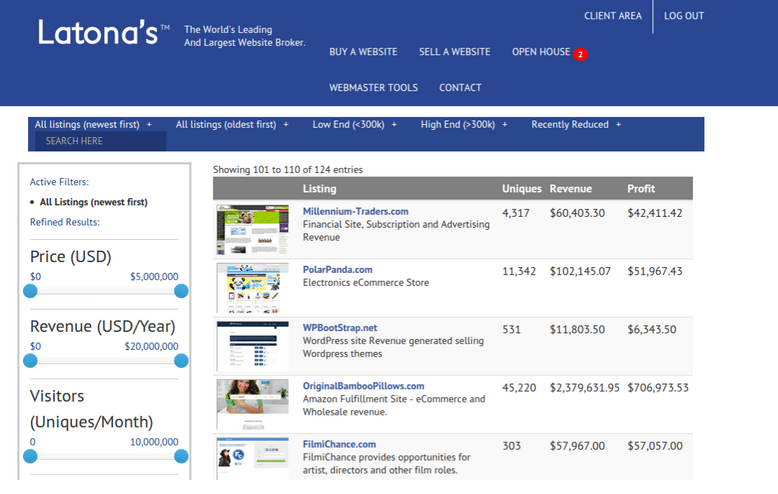Click the FilmiChance.com thumbnail
The width and height of the screenshot is (778, 494).
(x=253, y=458)
